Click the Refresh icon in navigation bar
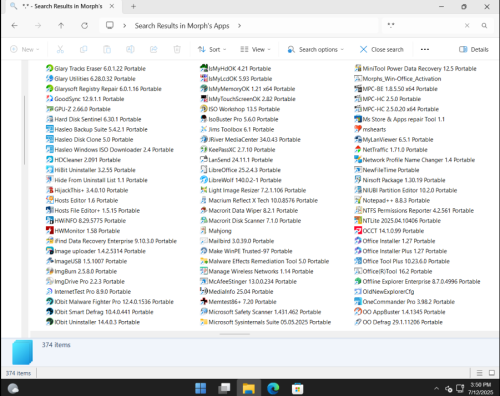The image size is (500, 396). pyautogui.click(x=85, y=26)
